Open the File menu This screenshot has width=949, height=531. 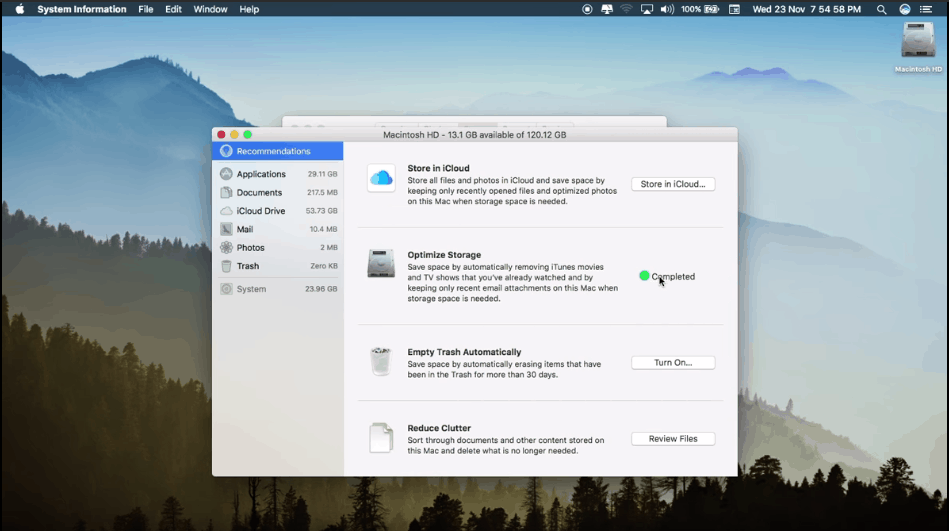pos(145,9)
